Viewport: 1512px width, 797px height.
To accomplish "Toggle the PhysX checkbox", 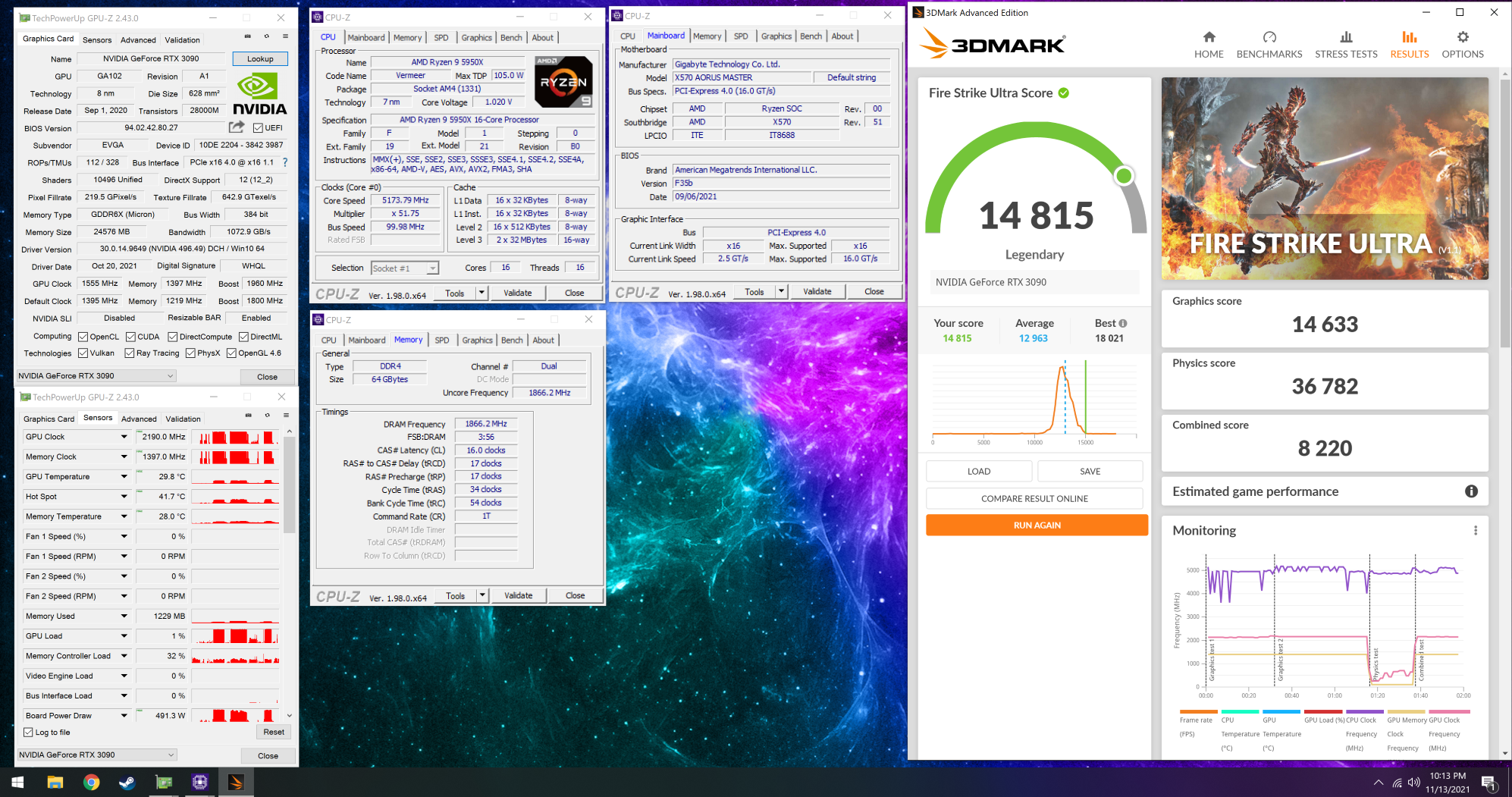I will click(190, 353).
